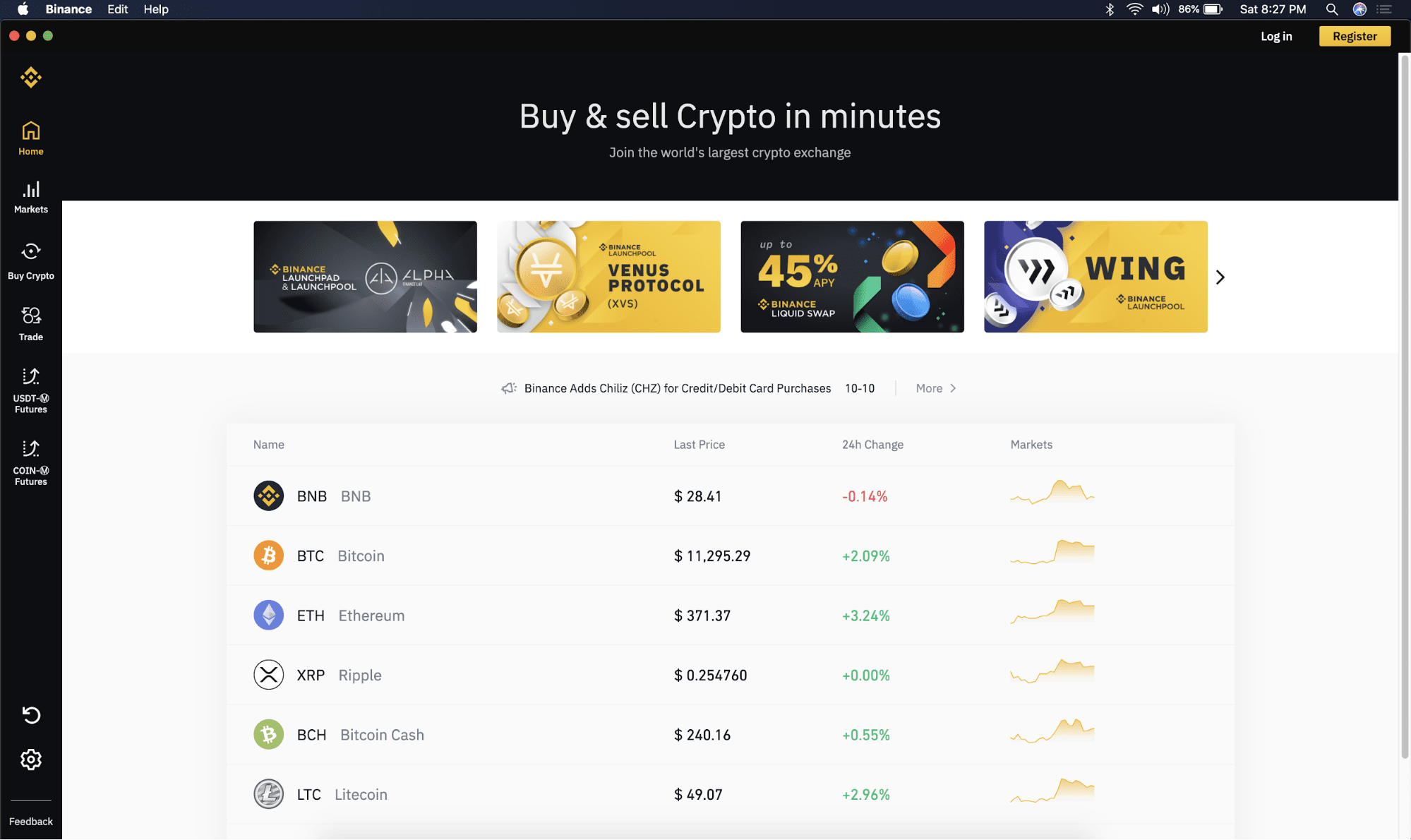Click the Venus Protocol XVS banner
This screenshot has height=840, width=1411.
608,276
